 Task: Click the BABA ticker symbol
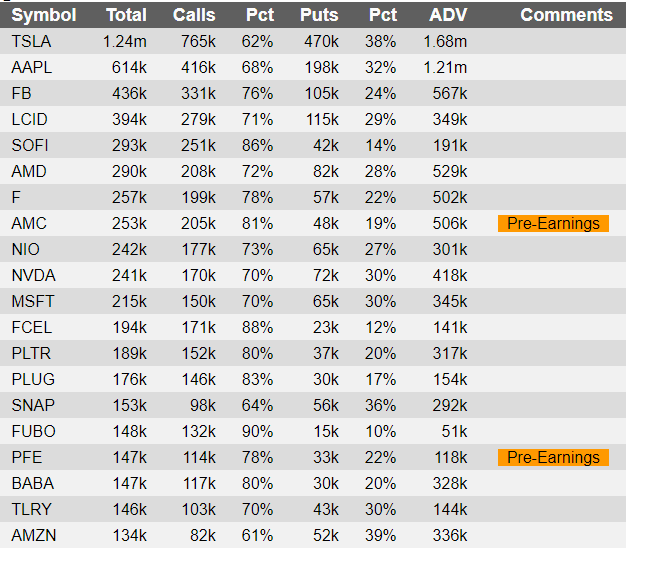tap(33, 483)
